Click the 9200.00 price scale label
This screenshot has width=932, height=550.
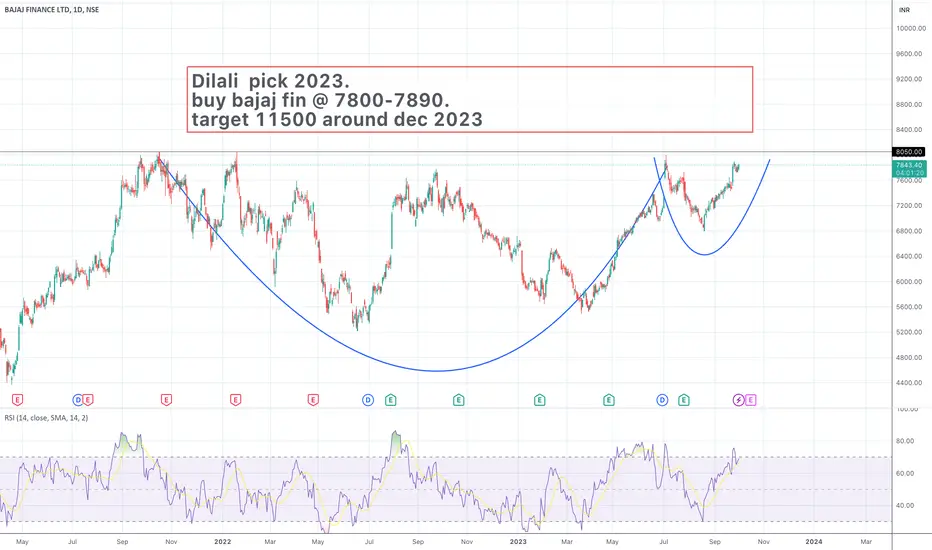pyautogui.click(x=909, y=79)
